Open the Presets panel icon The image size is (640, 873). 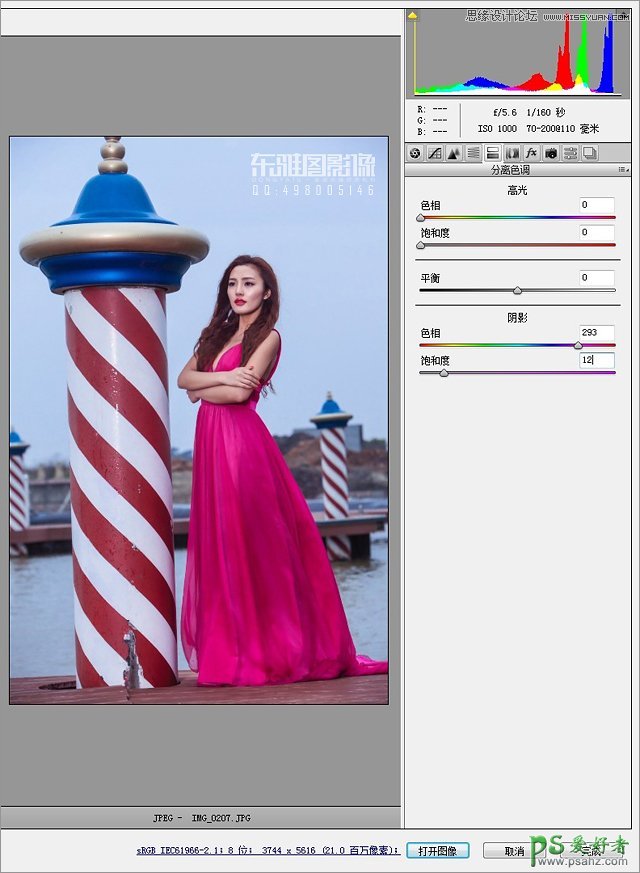570,153
